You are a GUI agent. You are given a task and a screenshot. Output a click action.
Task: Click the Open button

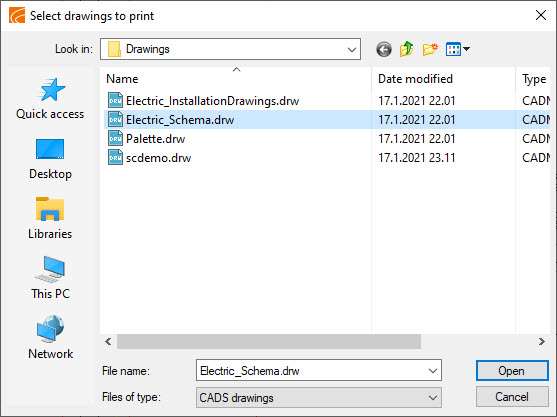(512, 371)
